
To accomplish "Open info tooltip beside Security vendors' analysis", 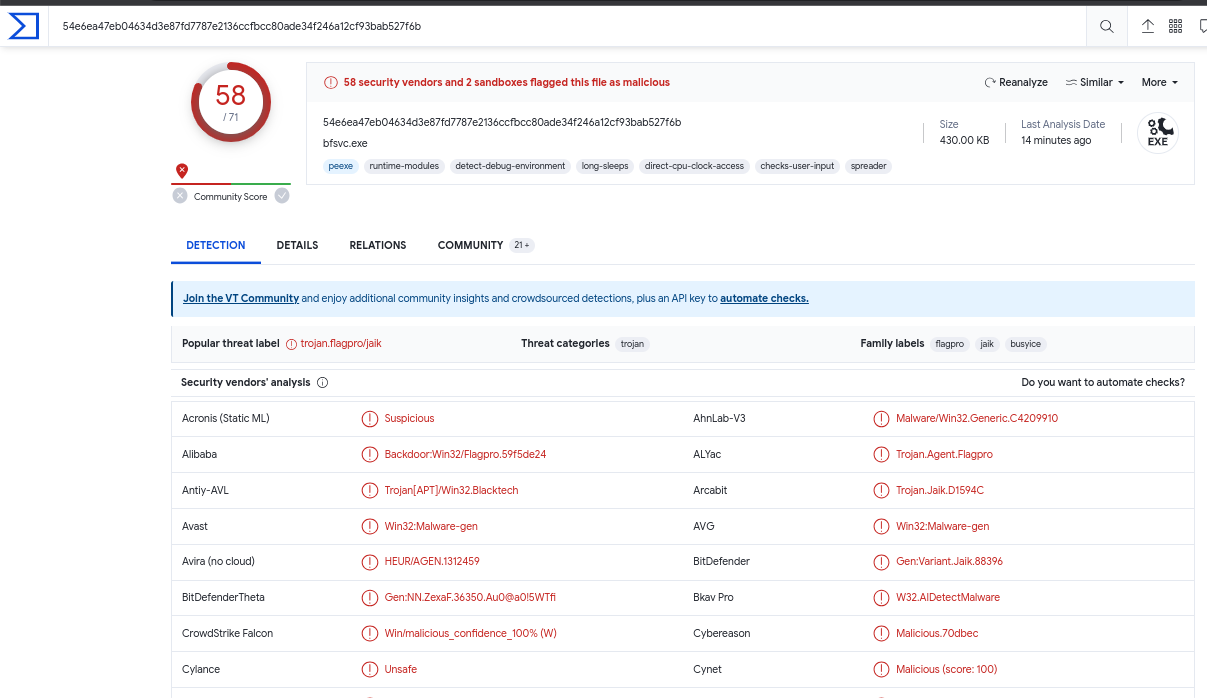I will click(321, 382).
